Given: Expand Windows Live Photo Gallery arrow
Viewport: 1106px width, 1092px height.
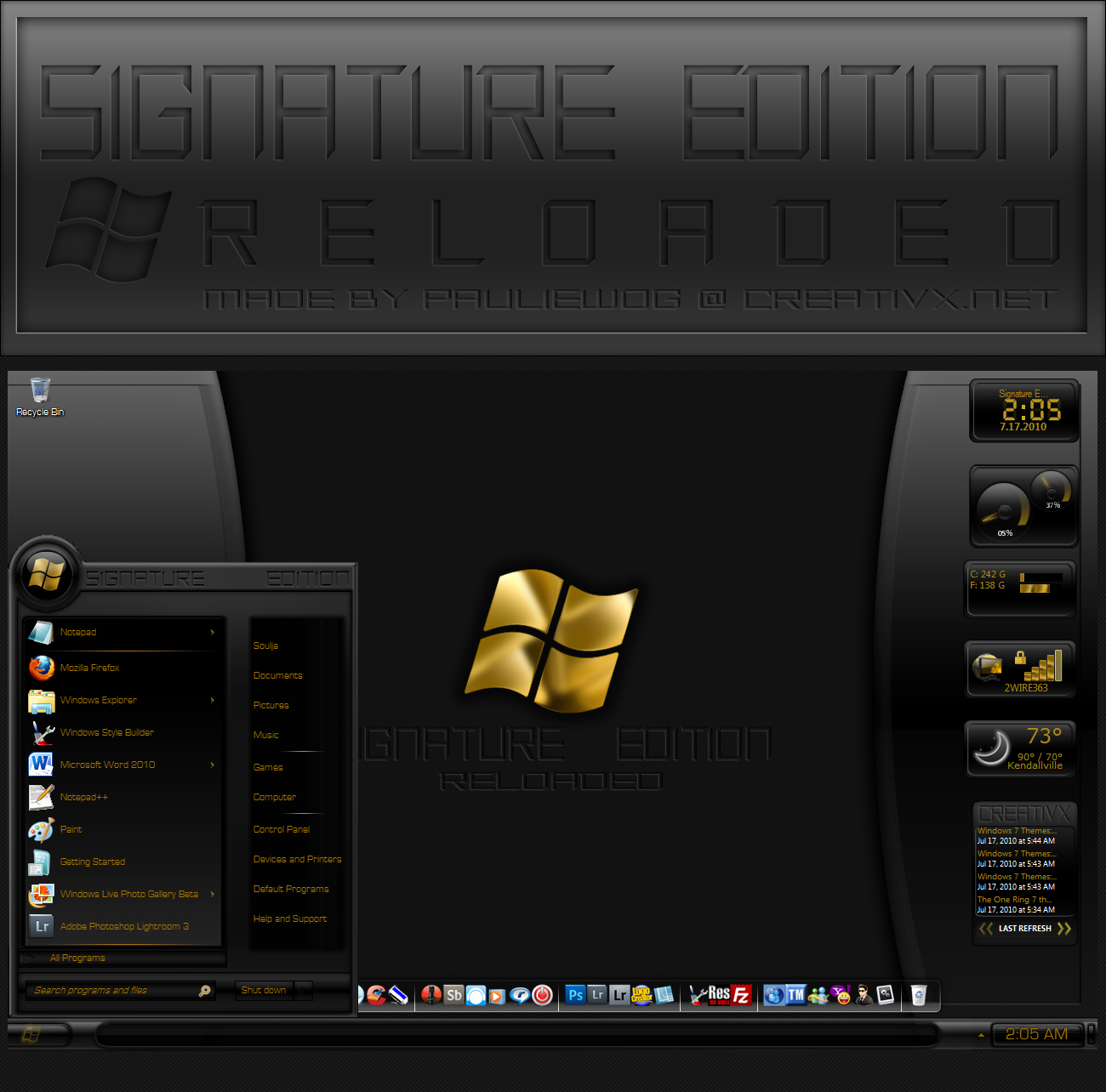Looking at the screenshot, I should 213,894.
